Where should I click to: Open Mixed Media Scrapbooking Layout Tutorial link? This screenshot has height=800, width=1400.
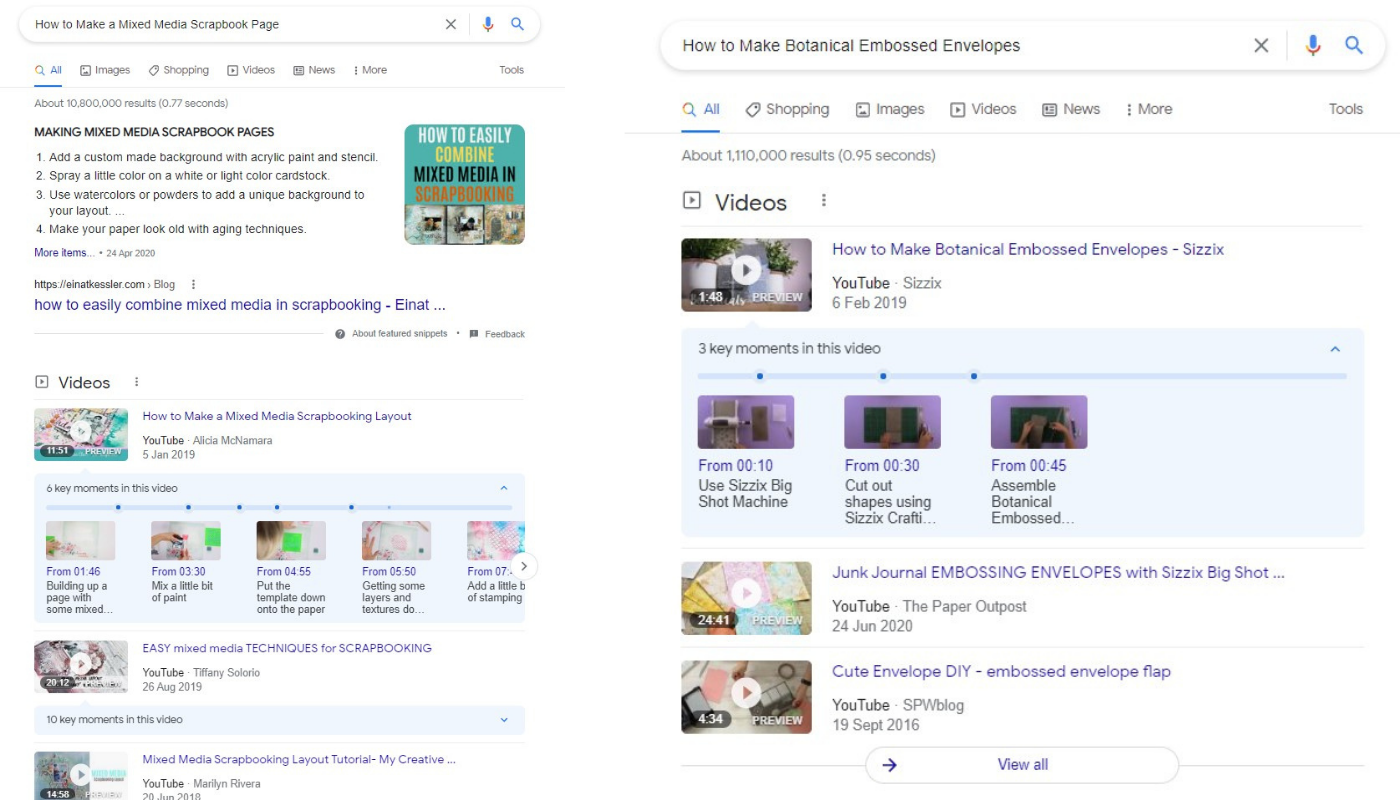(x=299, y=759)
